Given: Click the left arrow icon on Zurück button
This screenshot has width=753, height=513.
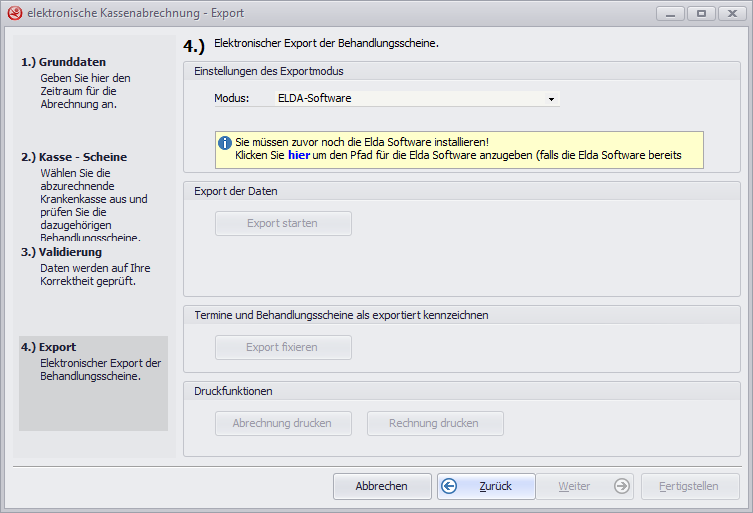Looking at the screenshot, I should pyautogui.click(x=450, y=486).
